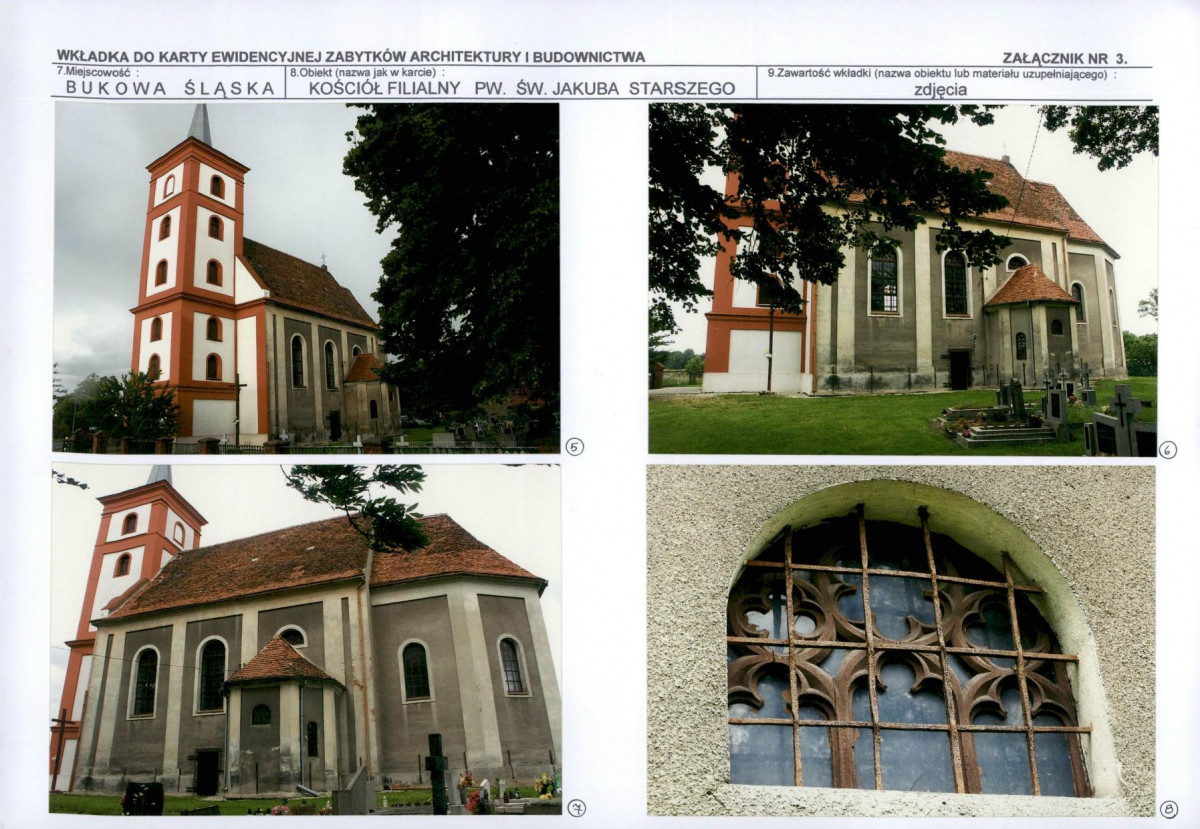
Task: Click the 'ZAŁĄCZNIK NR 3.' text
Action: click(1064, 59)
